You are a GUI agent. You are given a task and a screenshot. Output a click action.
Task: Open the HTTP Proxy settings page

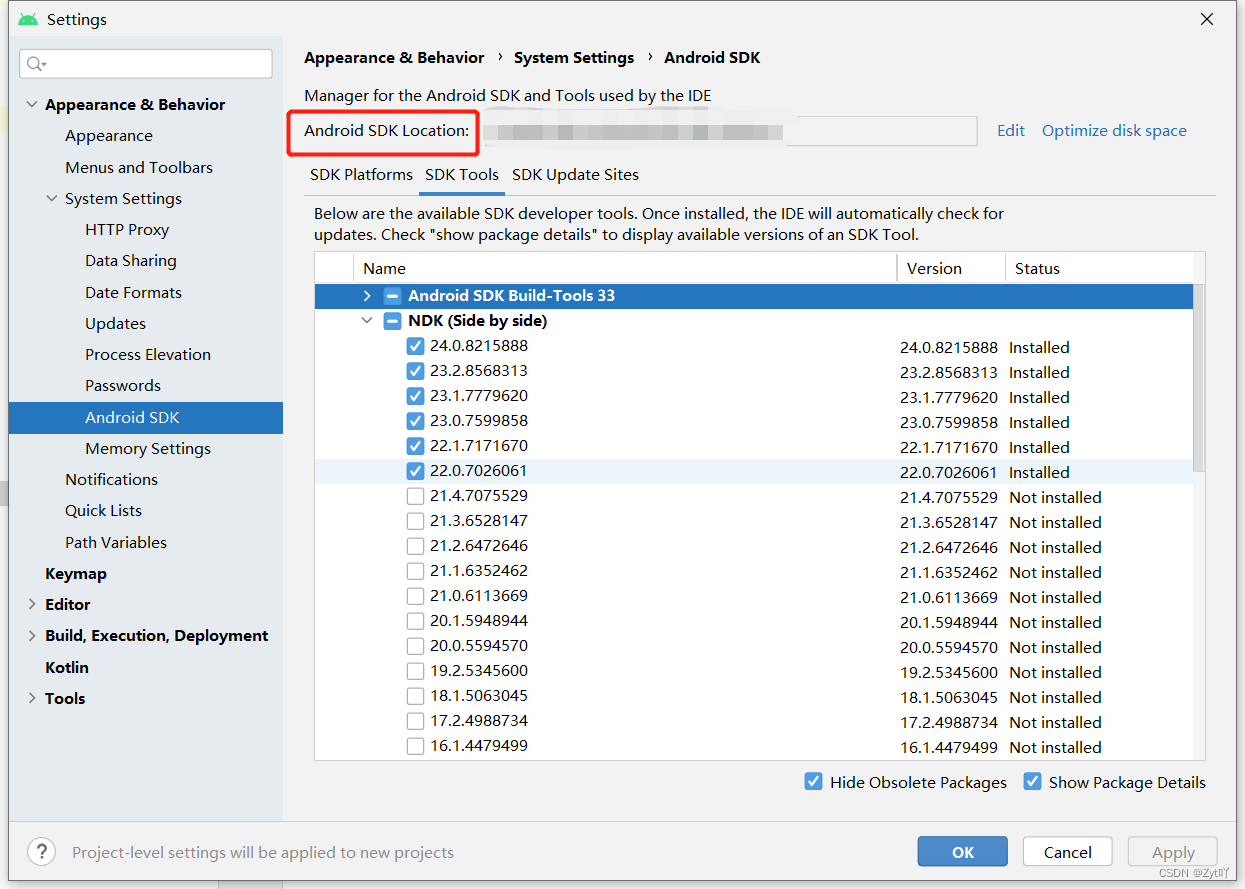127,229
